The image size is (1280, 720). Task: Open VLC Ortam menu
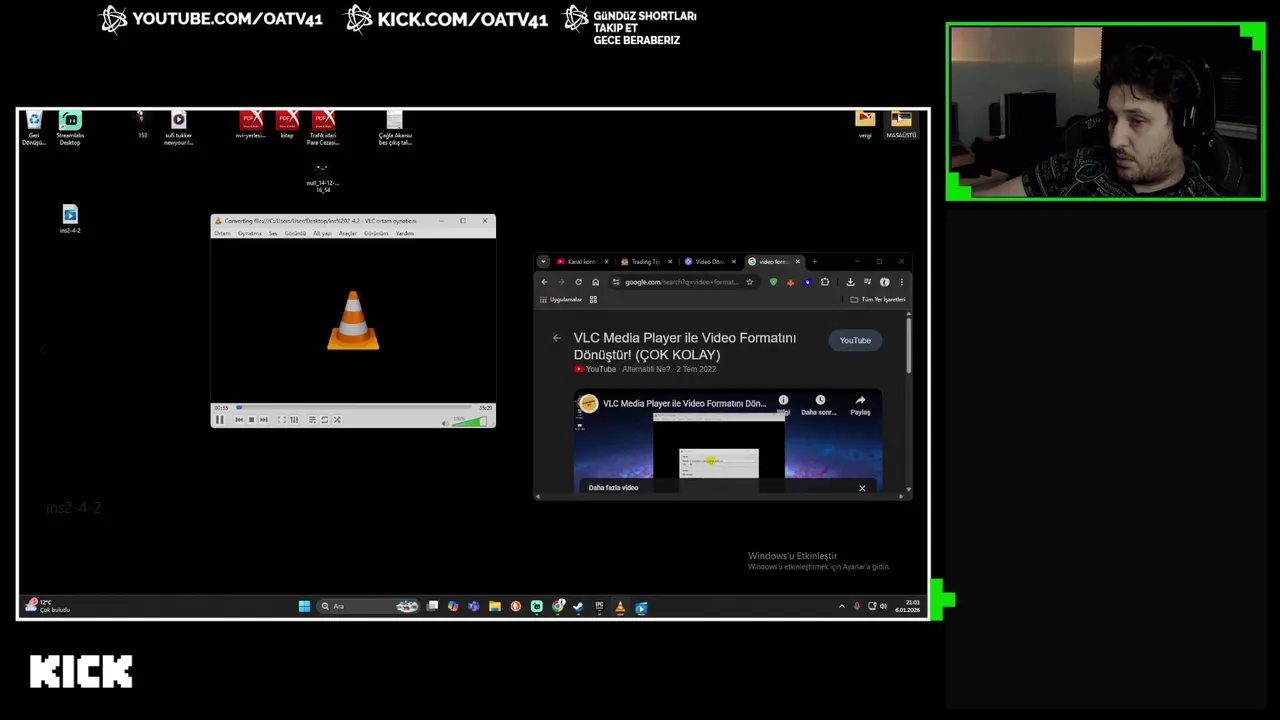[222, 233]
